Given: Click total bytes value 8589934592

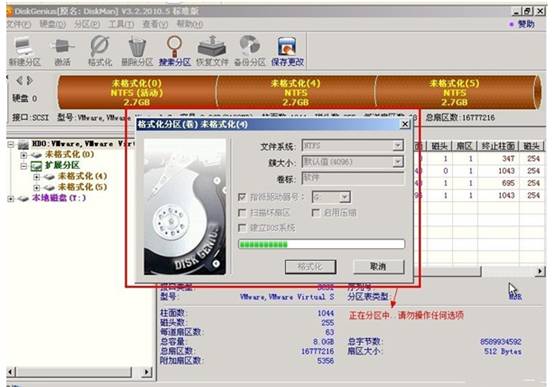Looking at the screenshot, I should tap(501, 342).
